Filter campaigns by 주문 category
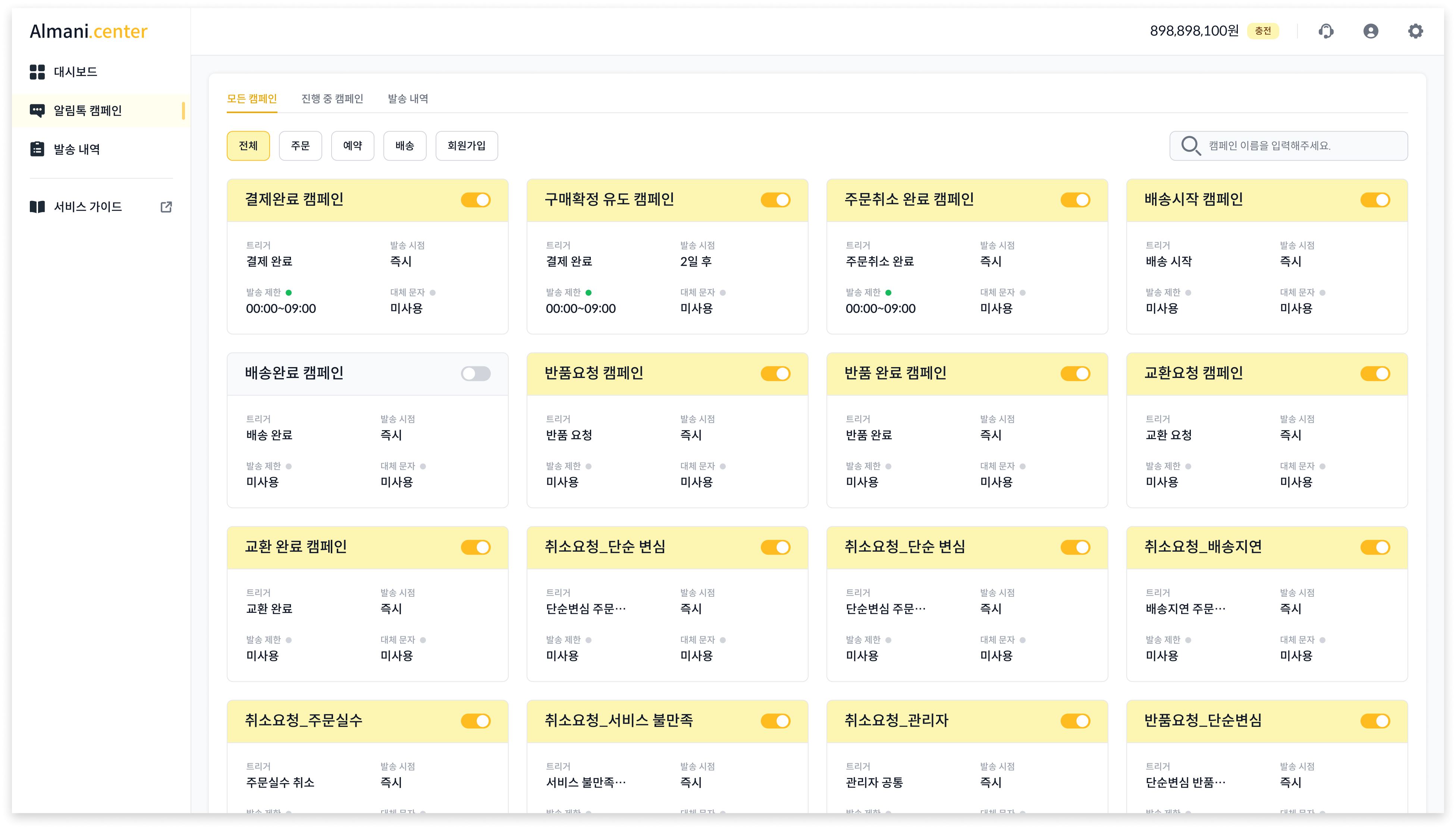This screenshot has width=1456, height=829. click(x=300, y=146)
